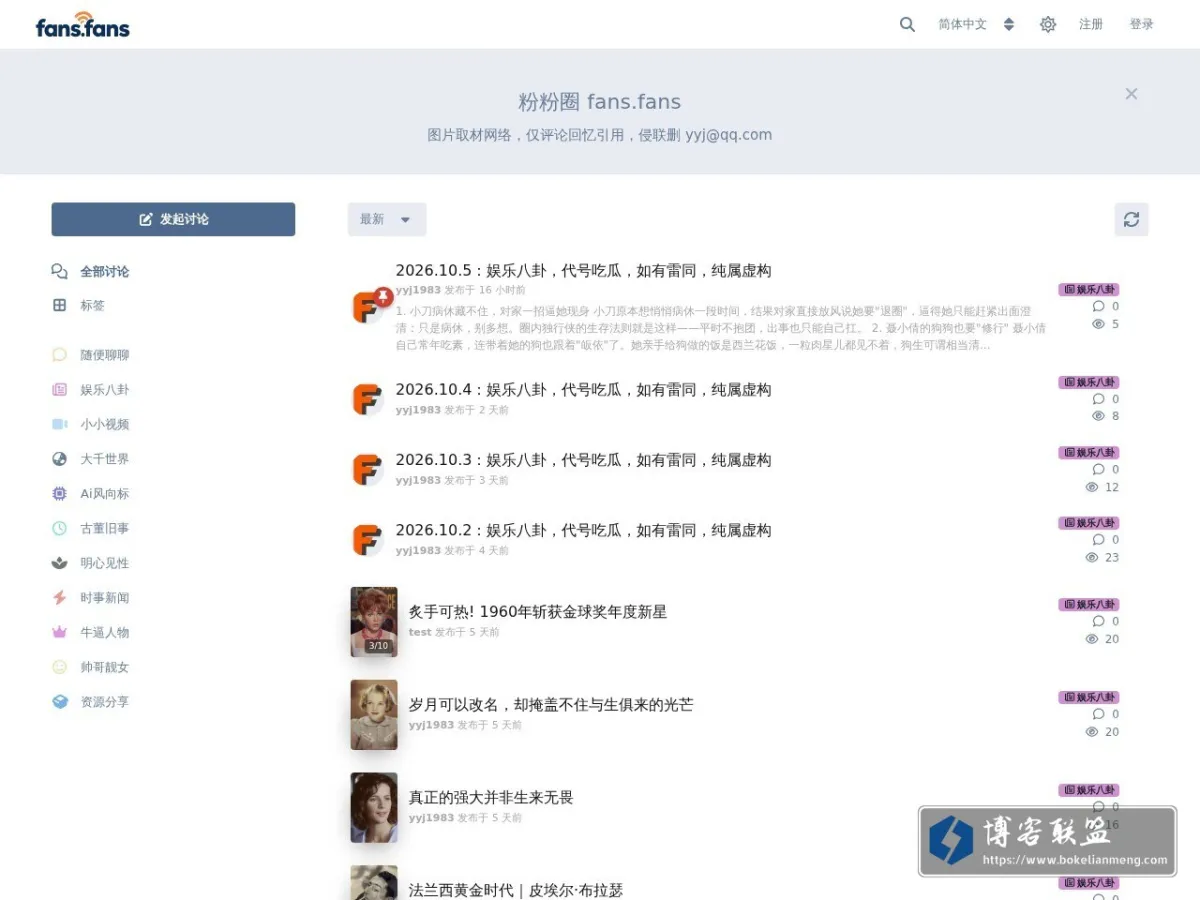Open post 真正的强大并非生来无畏
Screen dimensions: 1200x900
[x=491, y=797]
